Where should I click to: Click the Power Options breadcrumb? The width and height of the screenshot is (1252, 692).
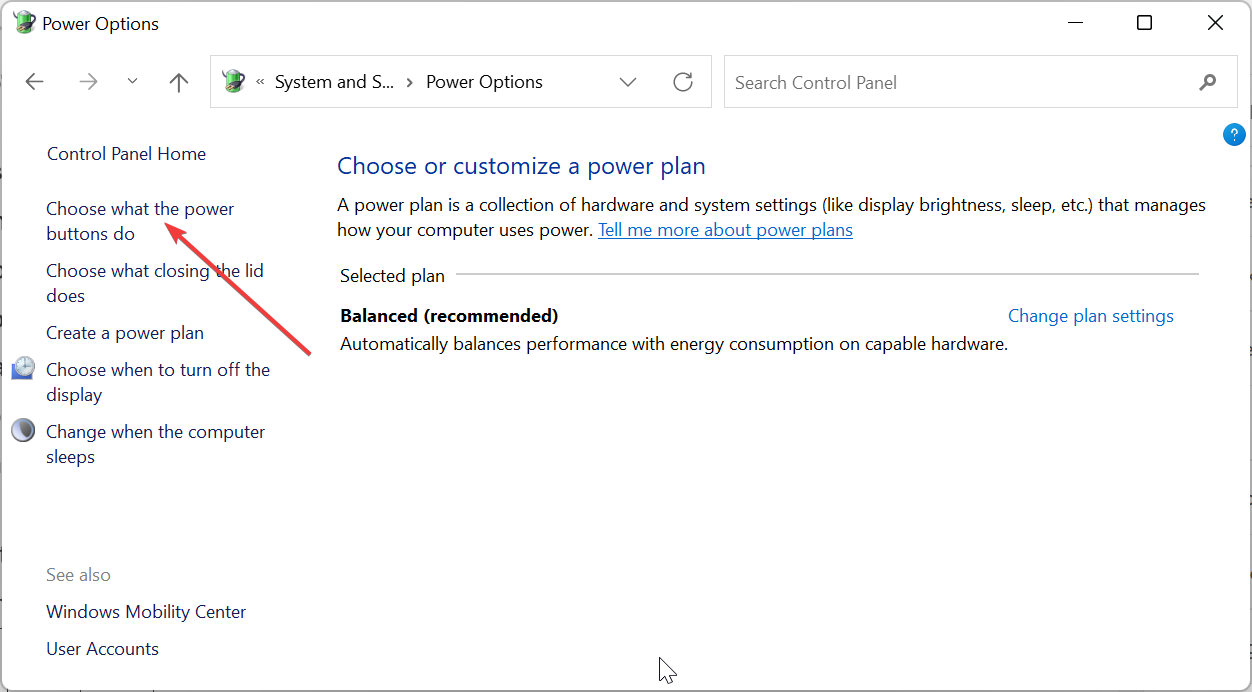484,82
